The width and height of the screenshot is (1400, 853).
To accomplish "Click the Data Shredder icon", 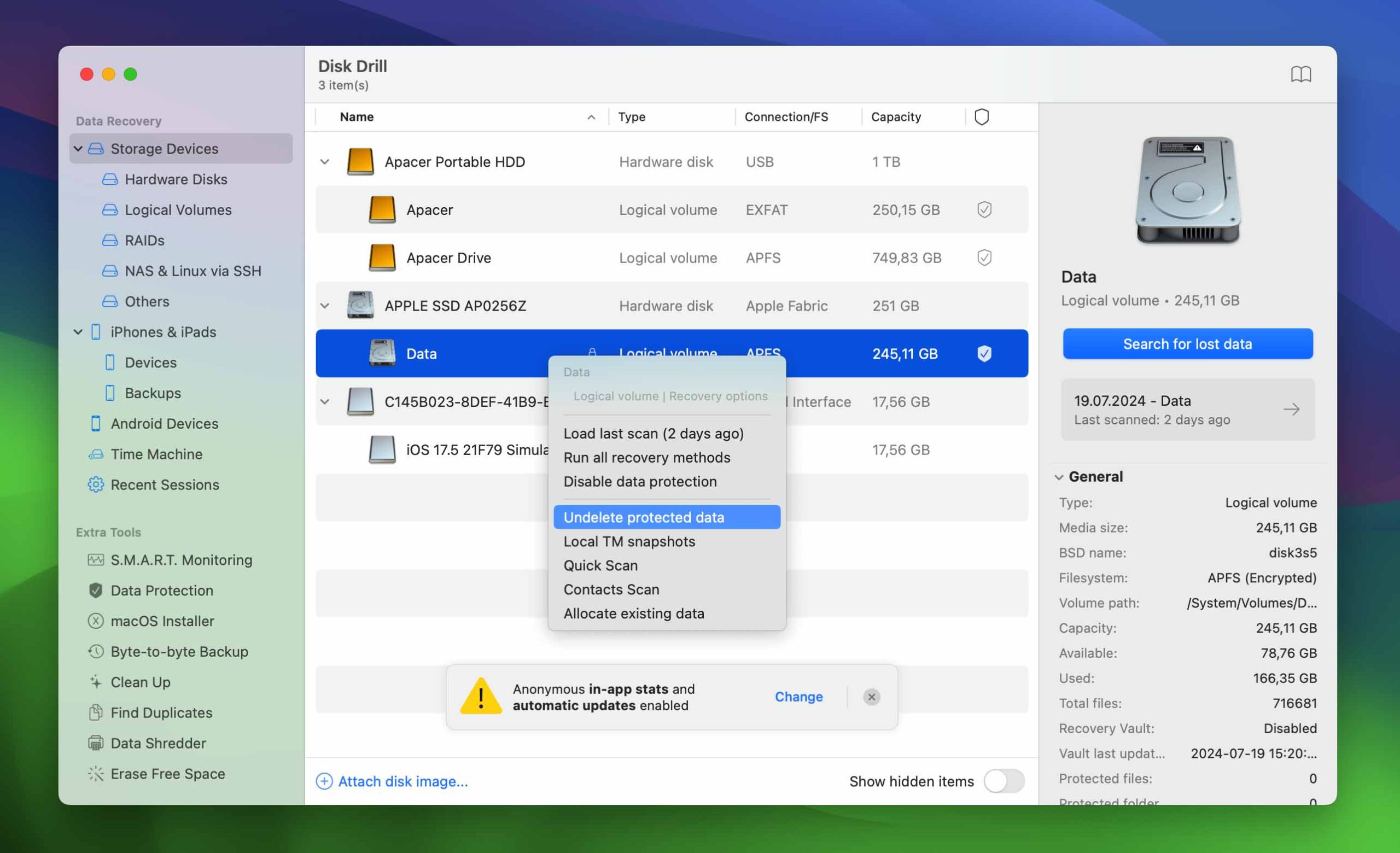I will click(x=95, y=742).
